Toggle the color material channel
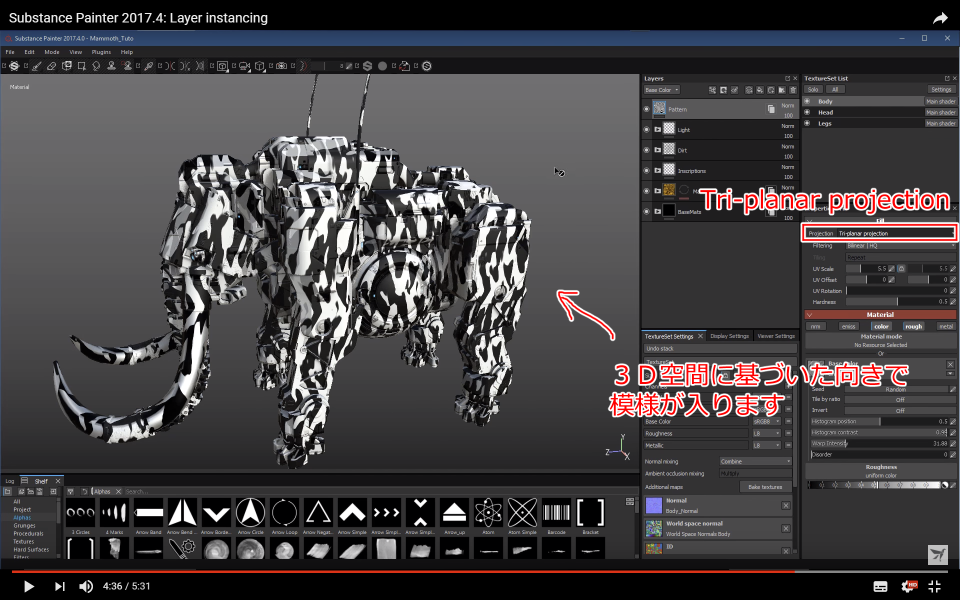Viewport: 960px width, 600px height. pos(881,326)
